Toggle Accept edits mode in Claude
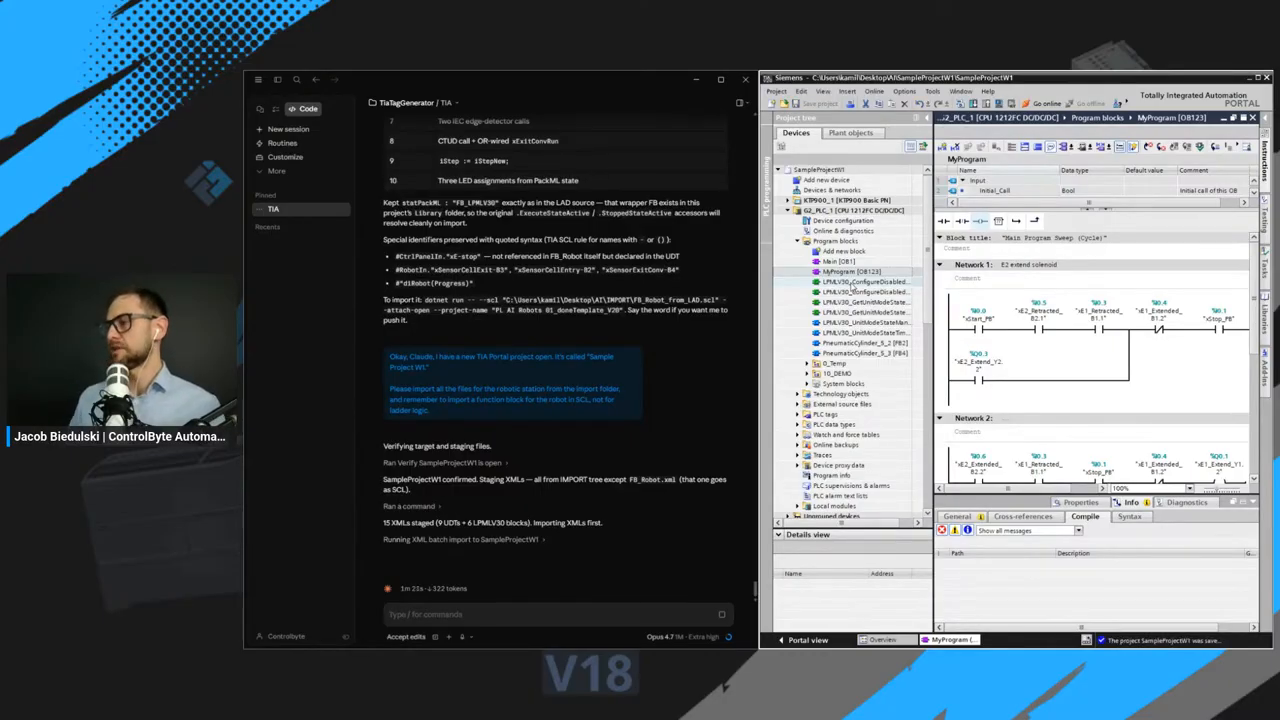Screen dimensions: 1280x720 (x=406, y=637)
